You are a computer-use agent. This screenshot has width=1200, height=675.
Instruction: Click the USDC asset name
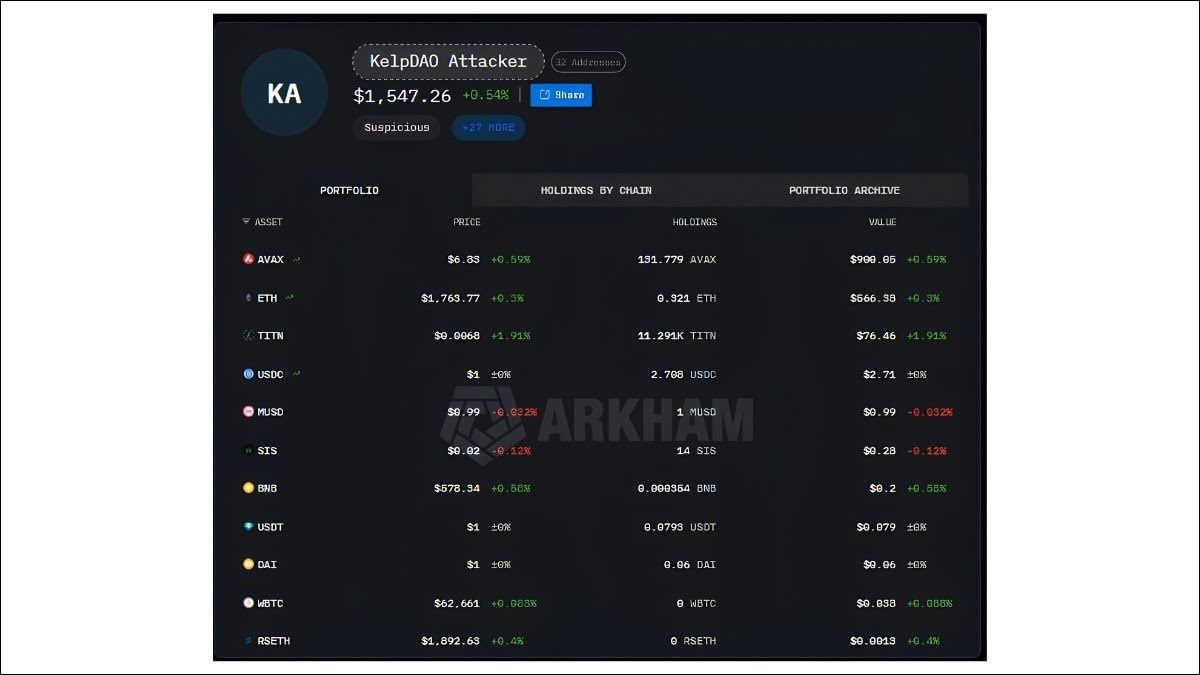click(x=271, y=374)
